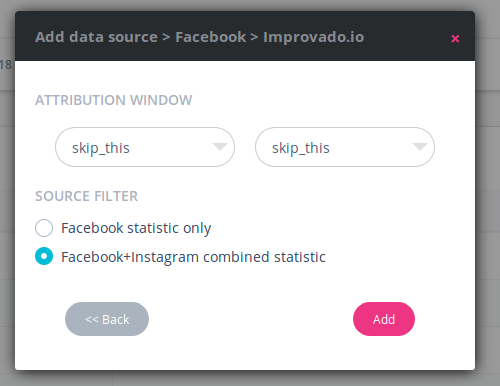Close the Add data source dialog

[455, 39]
